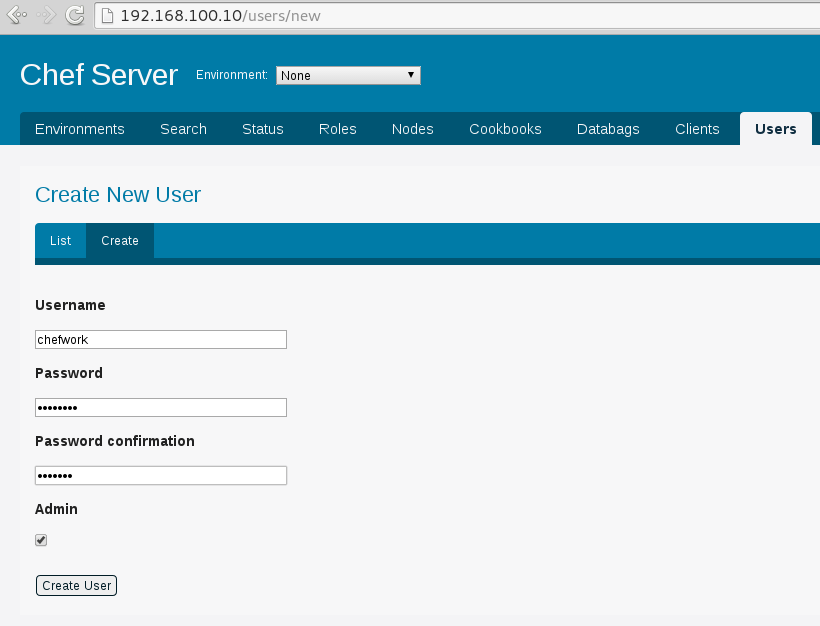Screen dimensions: 820x626
Task: Click the Environment: label
Action: [232, 75]
